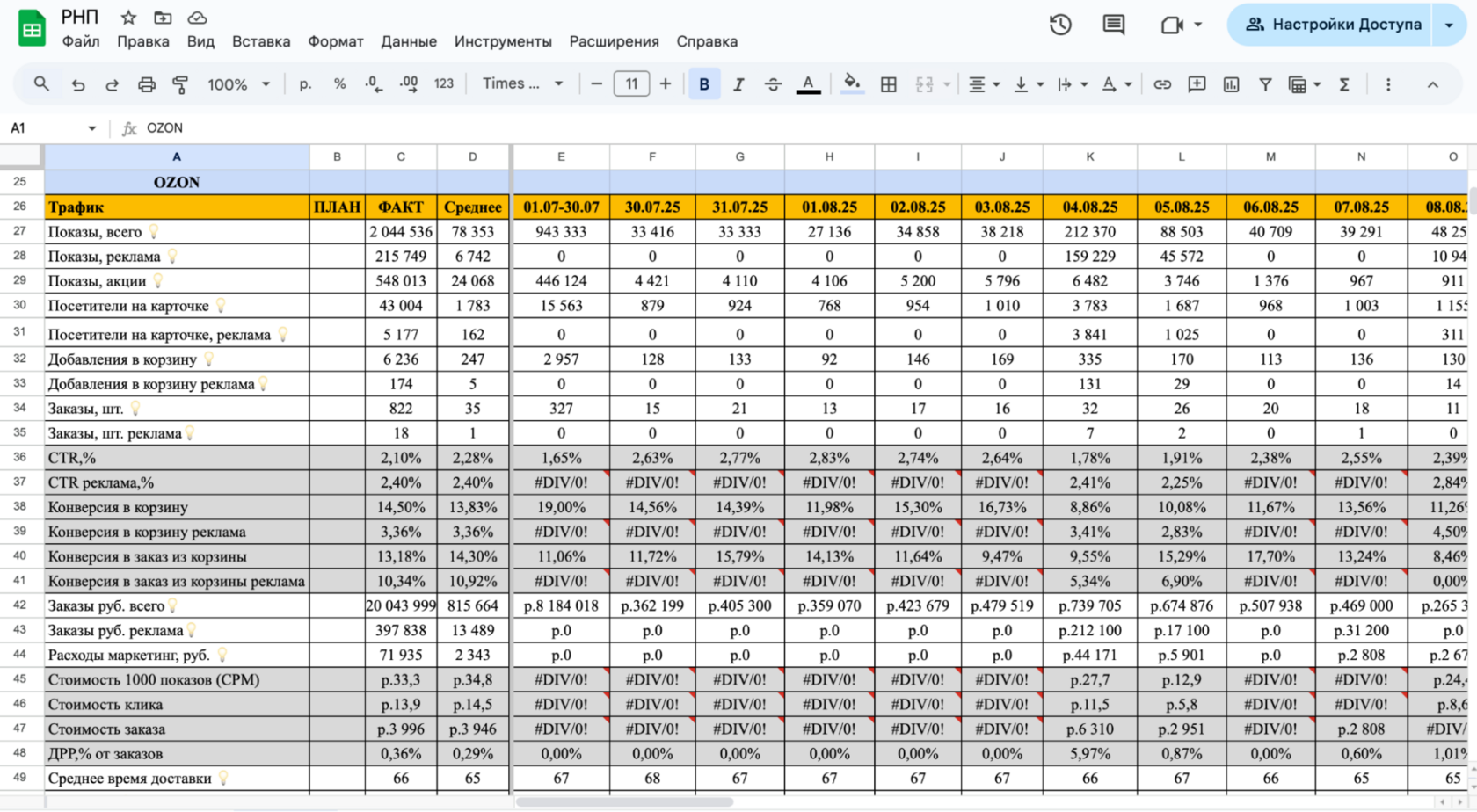
Task: Open the Правка menu
Action: click(x=143, y=41)
